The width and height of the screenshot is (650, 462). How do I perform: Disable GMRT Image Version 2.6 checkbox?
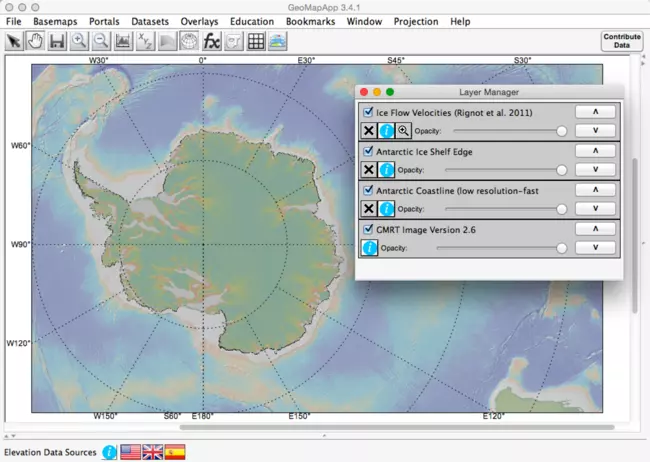click(x=368, y=229)
